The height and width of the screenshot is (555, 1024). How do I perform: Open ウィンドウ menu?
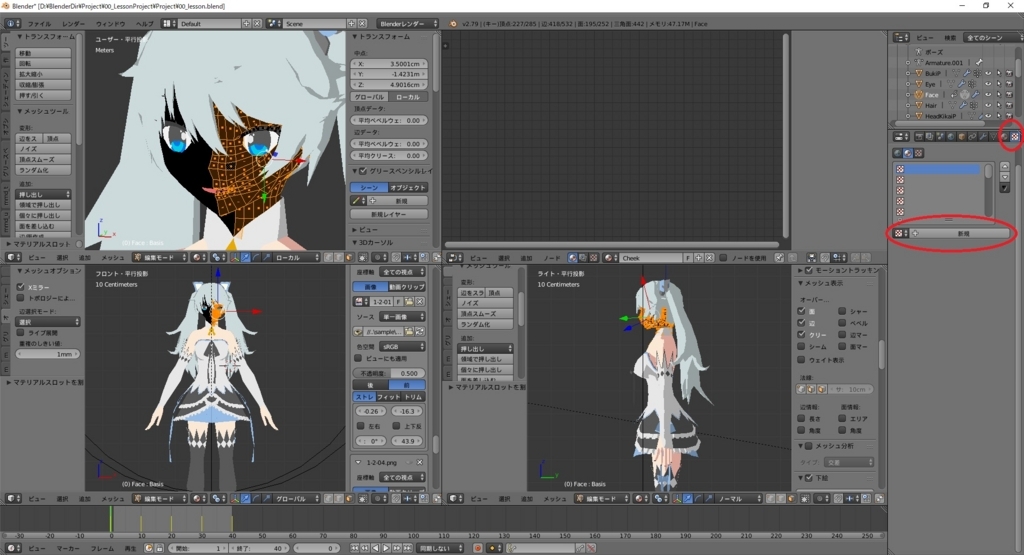(110, 24)
